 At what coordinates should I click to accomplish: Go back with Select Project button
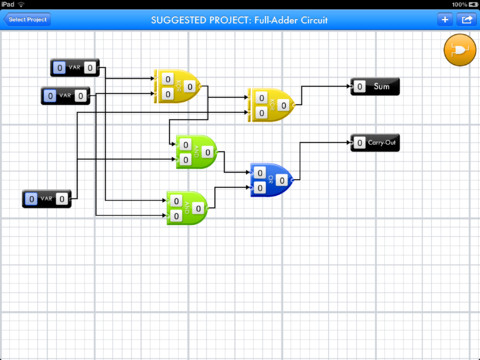(27, 20)
